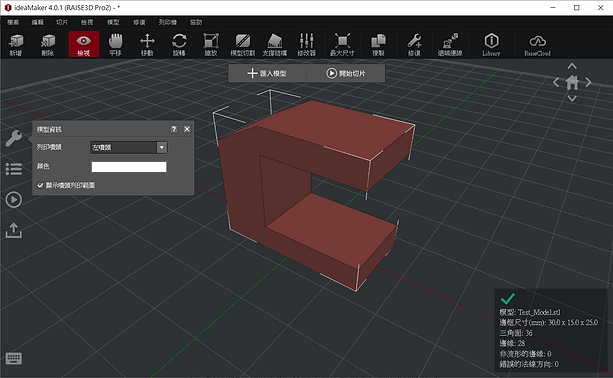Open the Cut model (模型切割) tool
Image resolution: width=613 pixels, height=378 pixels.
tap(242, 45)
